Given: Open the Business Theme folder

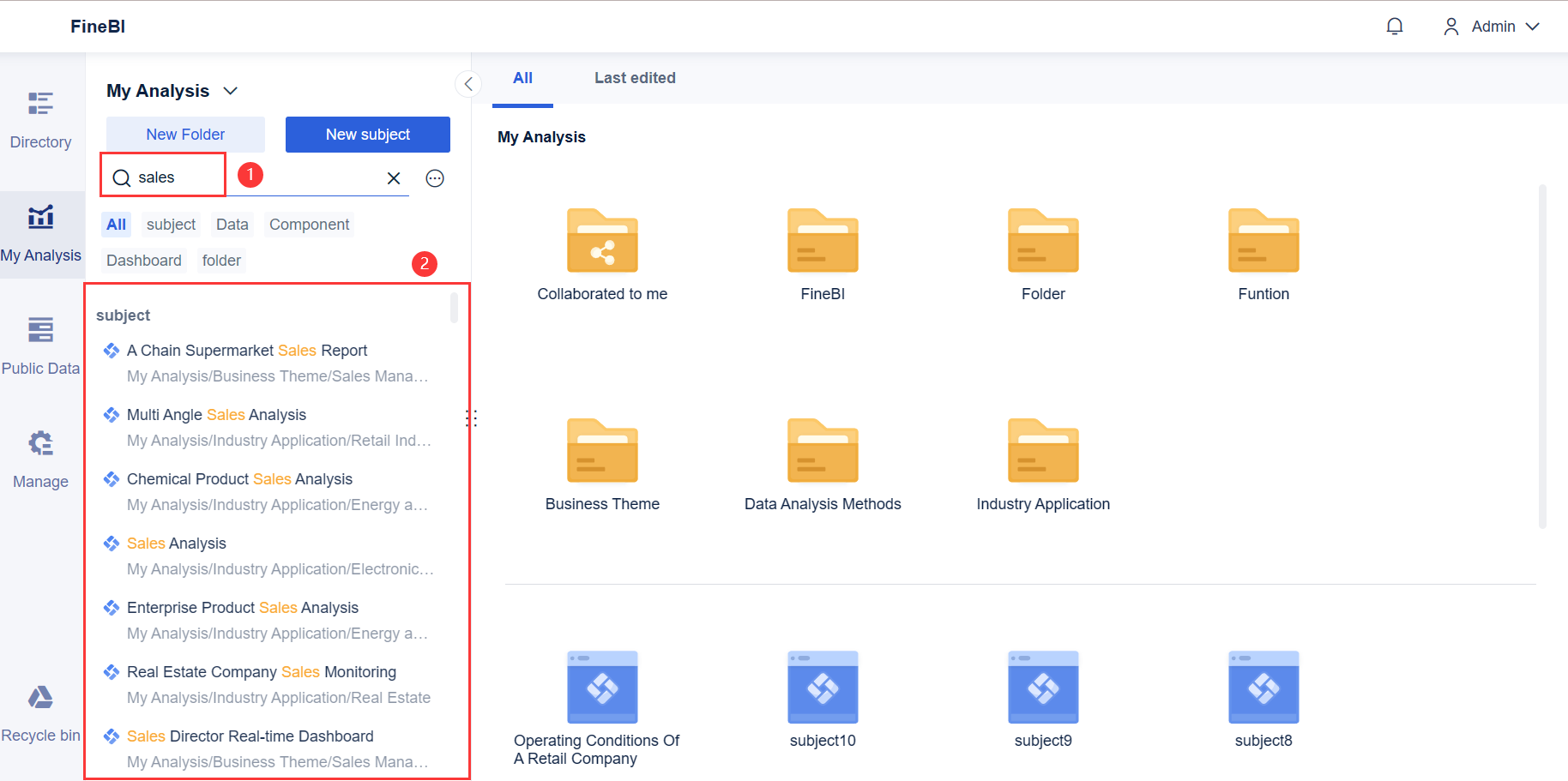Looking at the screenshot, I should 602,450.
